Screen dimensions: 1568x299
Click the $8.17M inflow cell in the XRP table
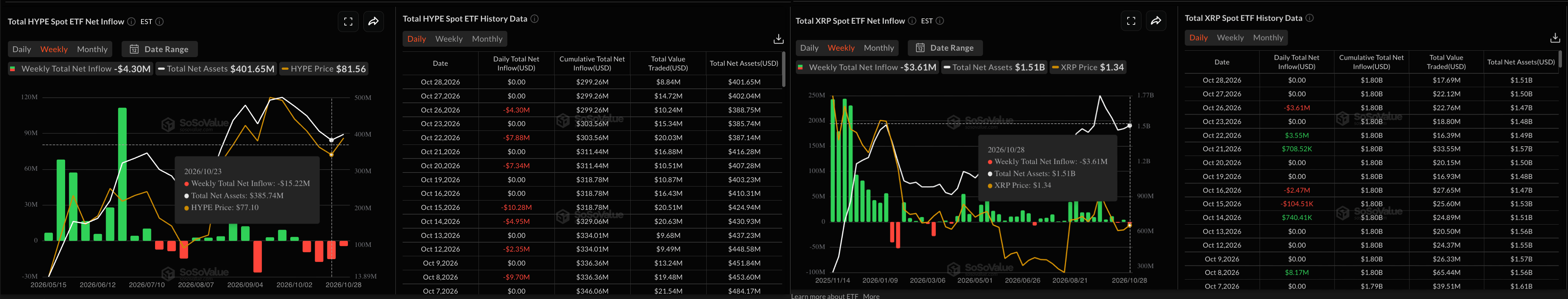coord(1296,273)
